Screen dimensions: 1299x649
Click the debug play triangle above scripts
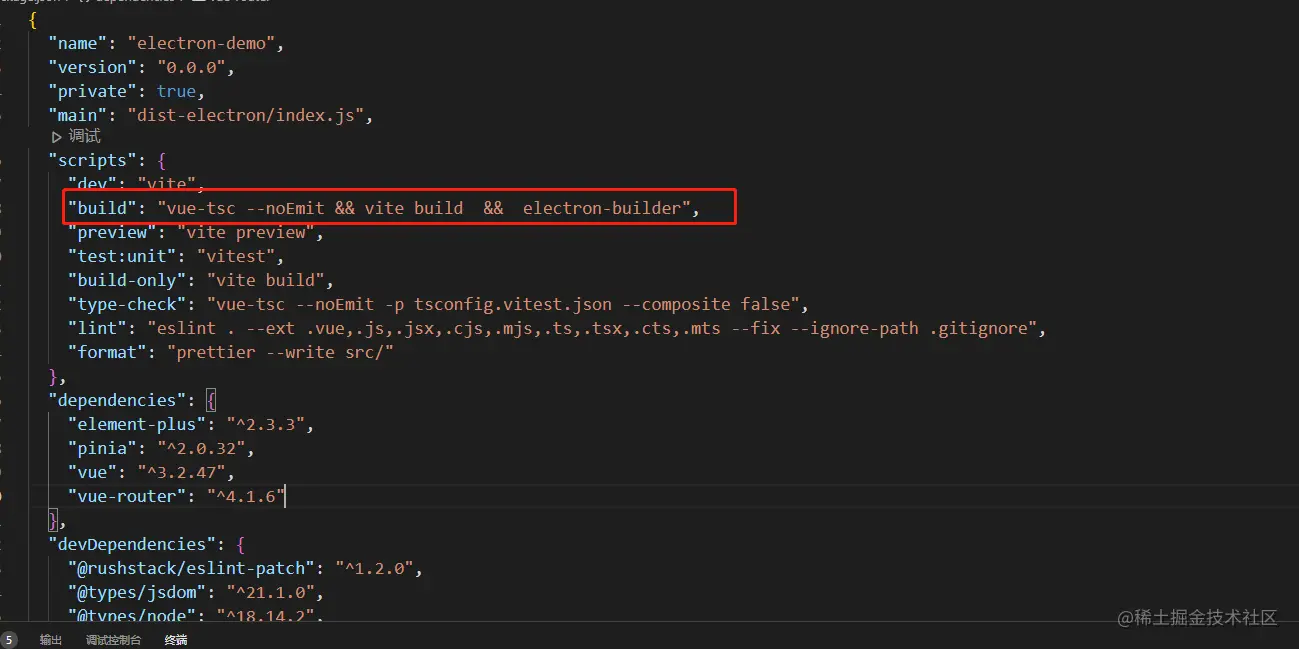[57, 137]
